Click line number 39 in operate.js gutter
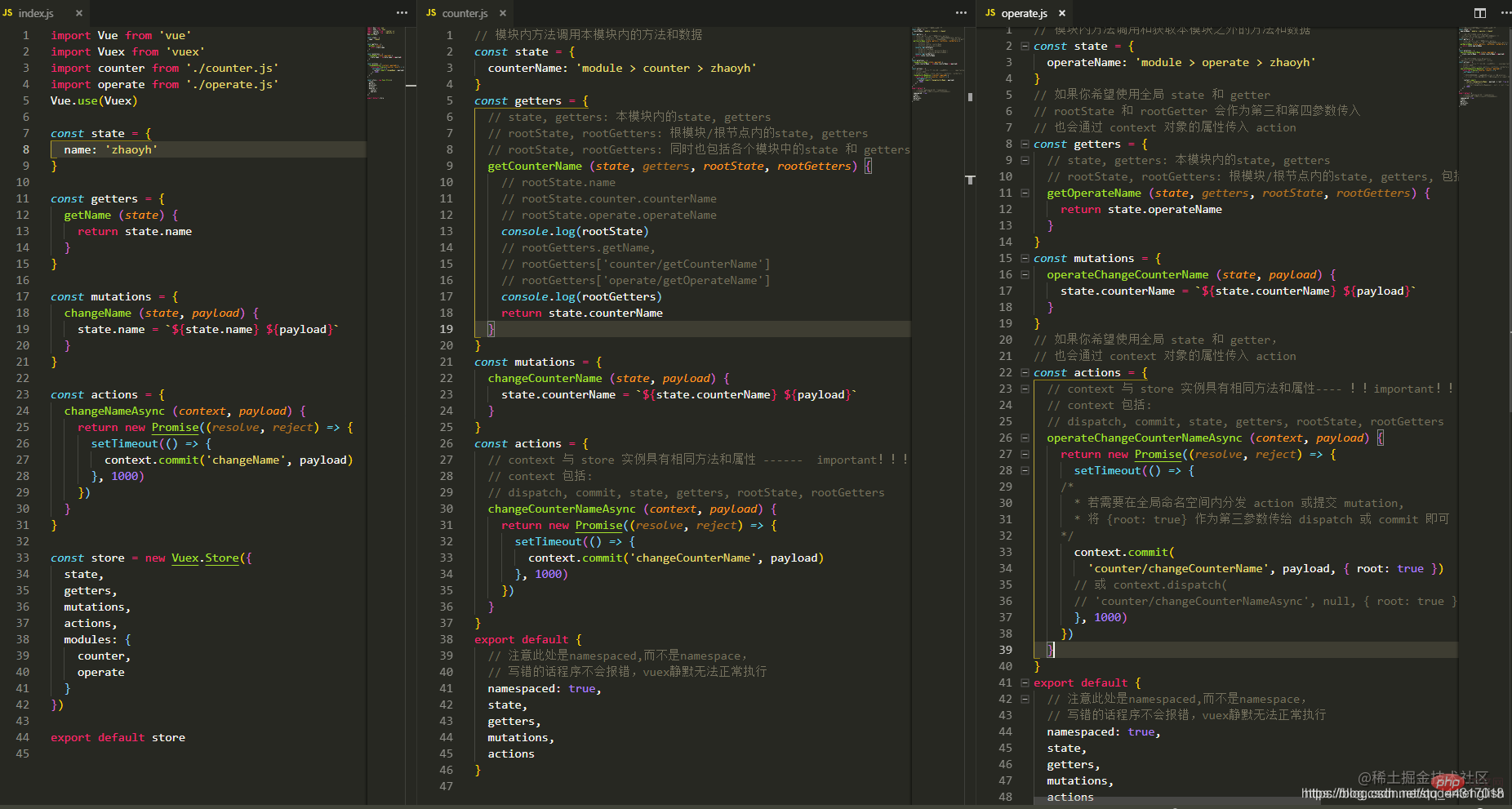 1005,651
